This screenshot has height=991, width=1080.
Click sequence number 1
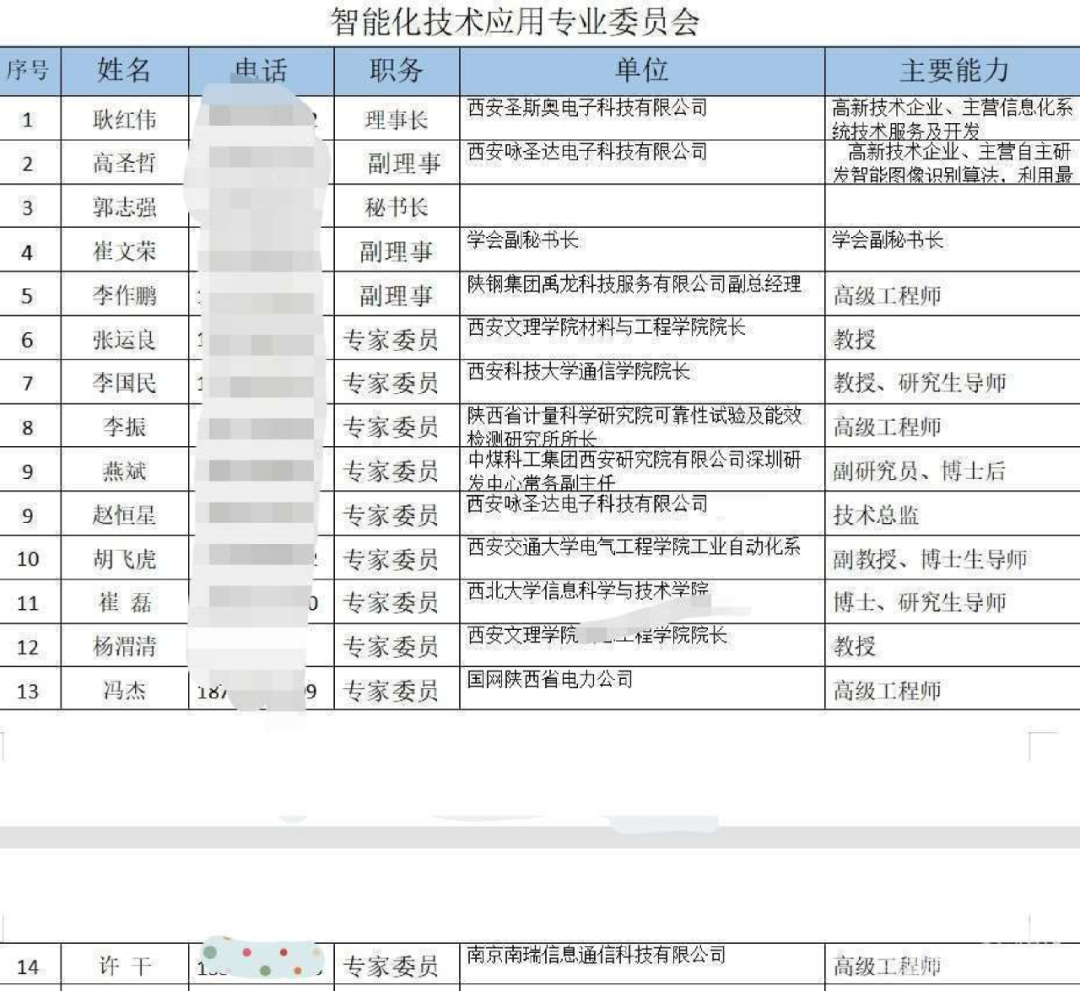tap(28, 120)
